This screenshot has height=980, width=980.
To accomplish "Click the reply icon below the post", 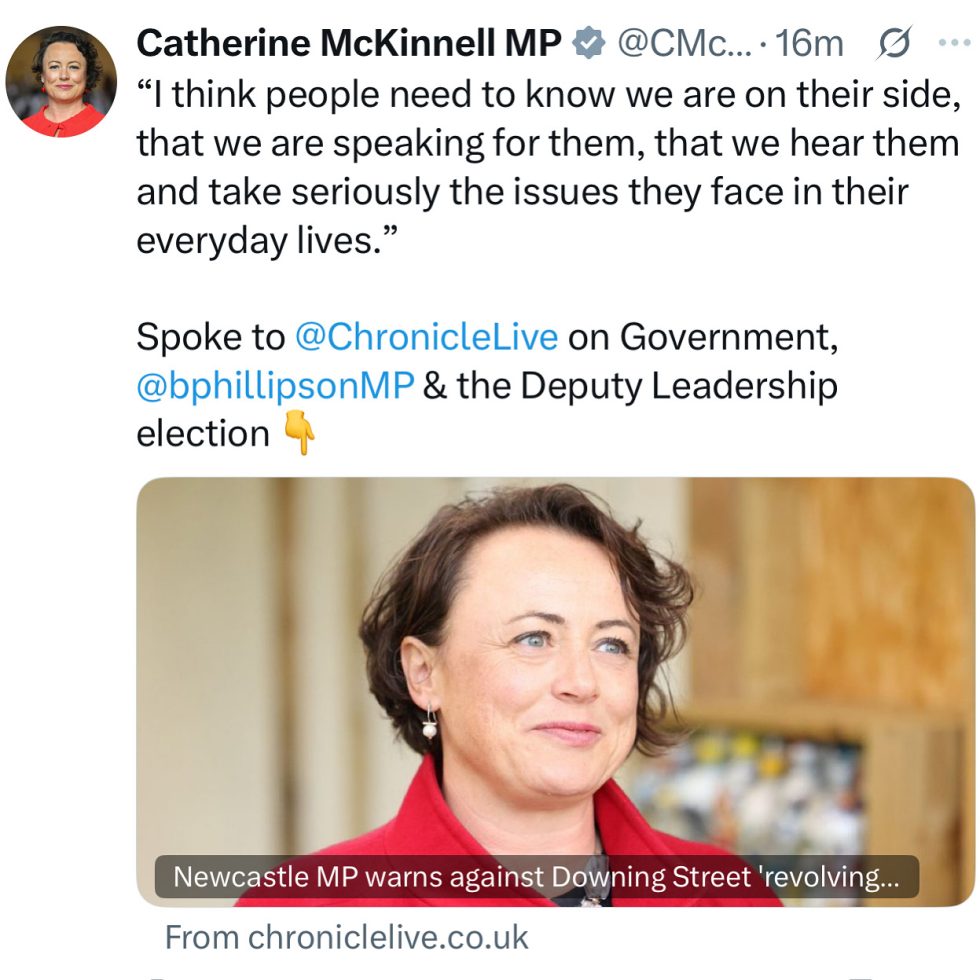I will 155,975.
